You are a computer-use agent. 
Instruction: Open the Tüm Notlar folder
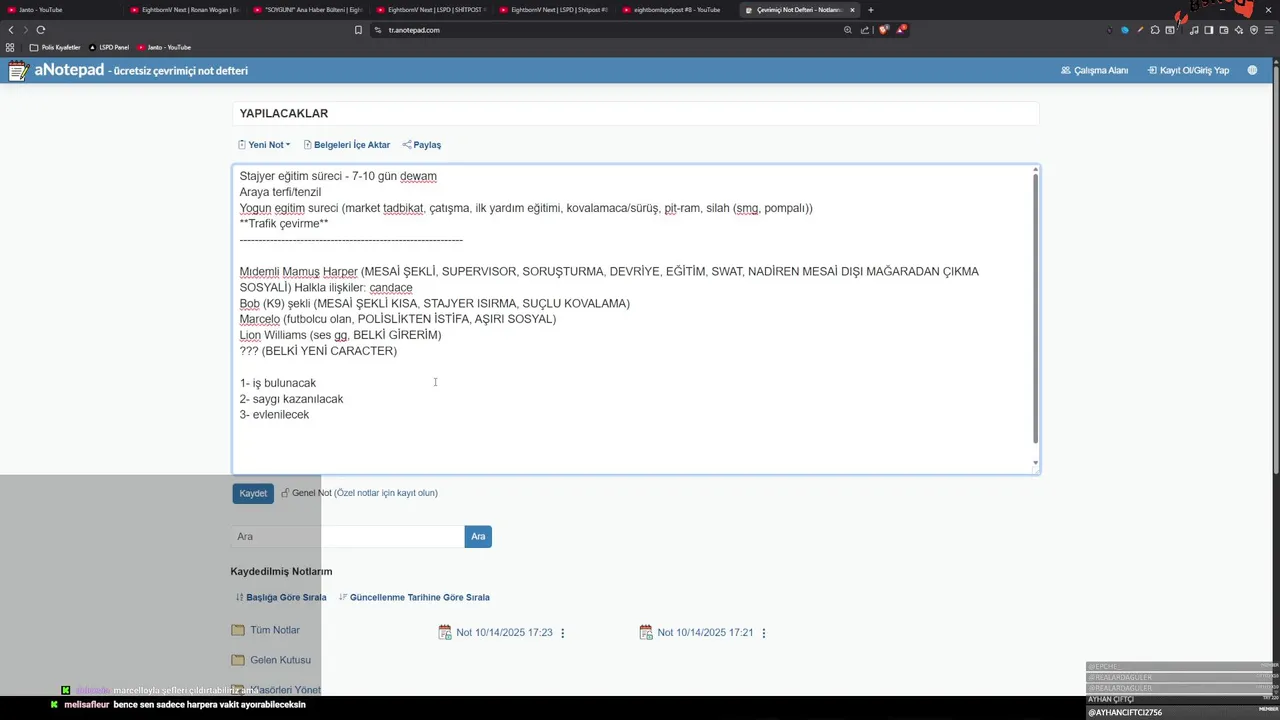click(x=265, y=630)
